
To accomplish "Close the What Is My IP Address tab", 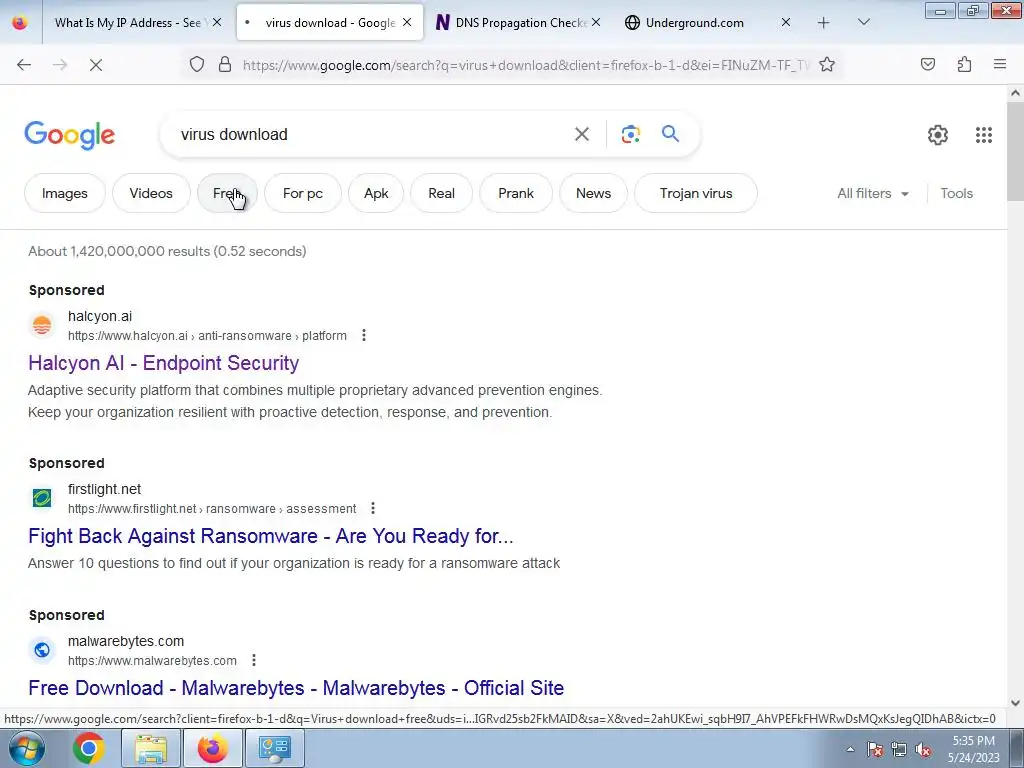I will pyautogui.click(x=217, y=22).
